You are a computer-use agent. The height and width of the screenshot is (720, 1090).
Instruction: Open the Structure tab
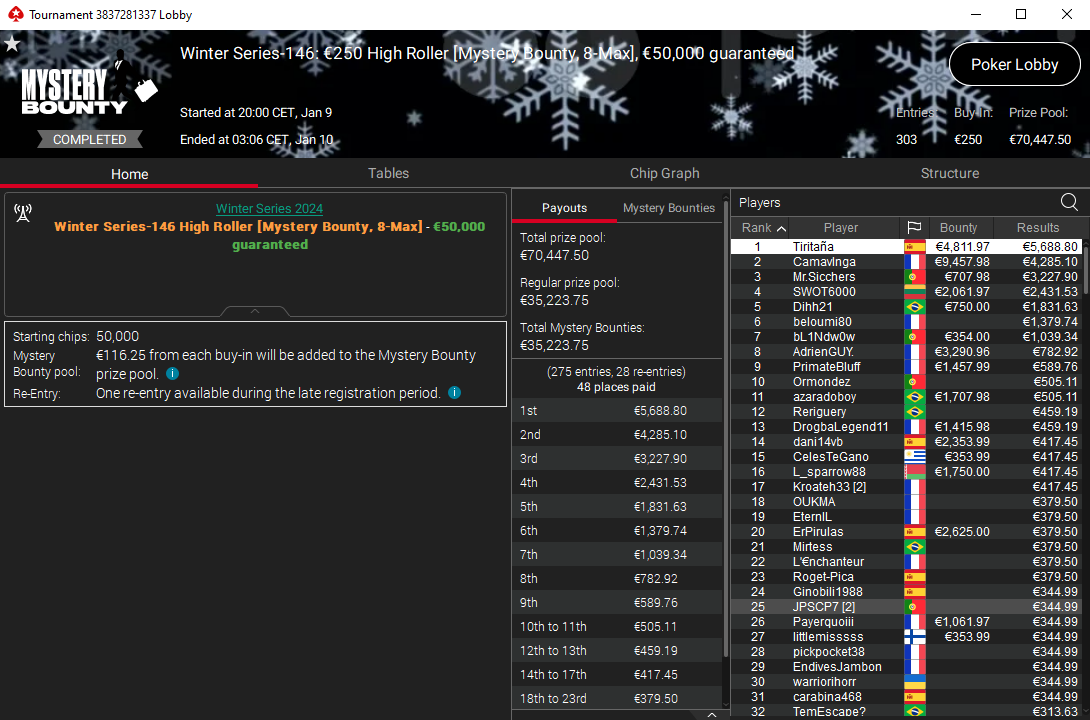[950, 173]
